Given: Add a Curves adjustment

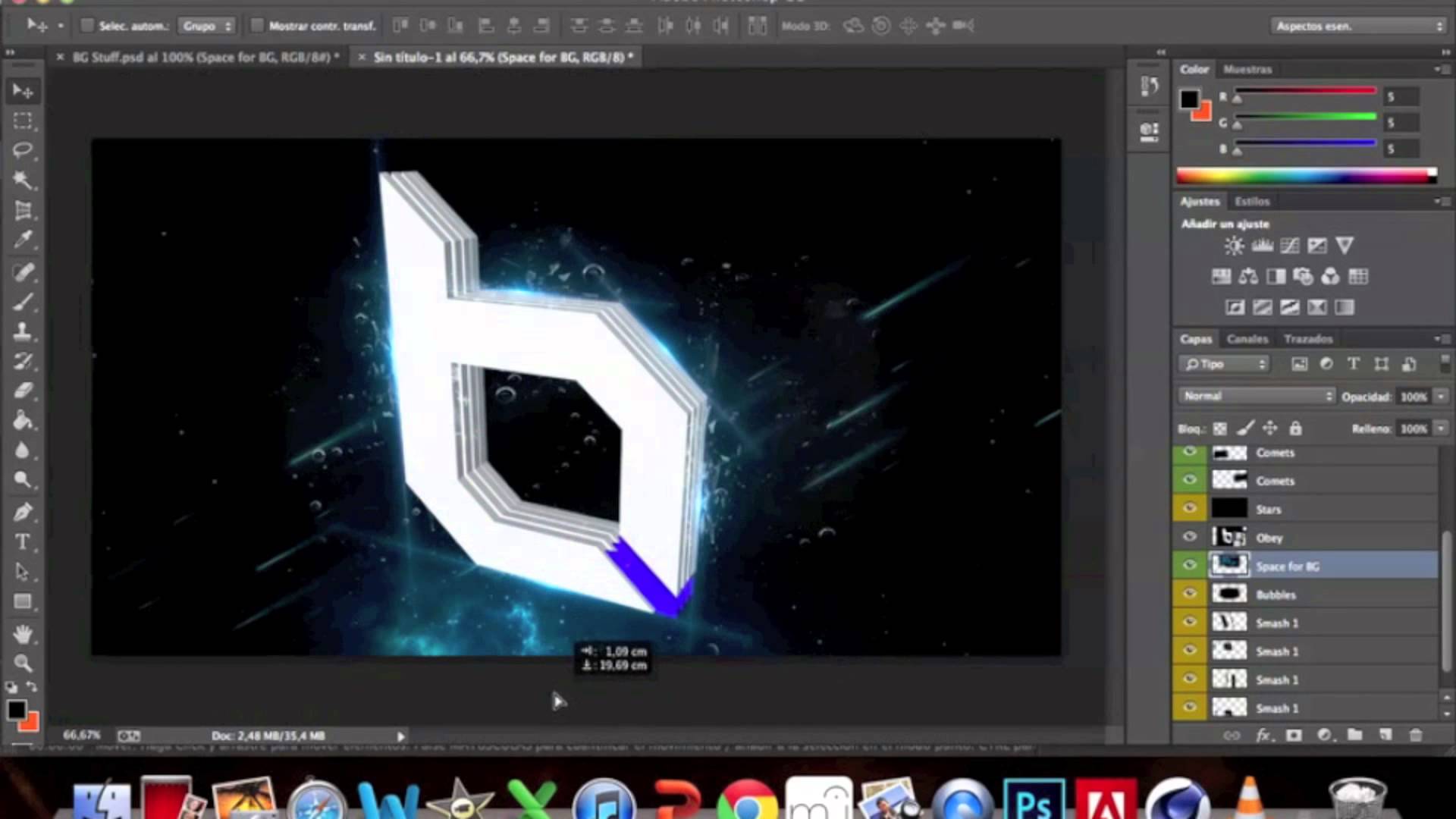Looking at the screenshot, I should 1289,246.
